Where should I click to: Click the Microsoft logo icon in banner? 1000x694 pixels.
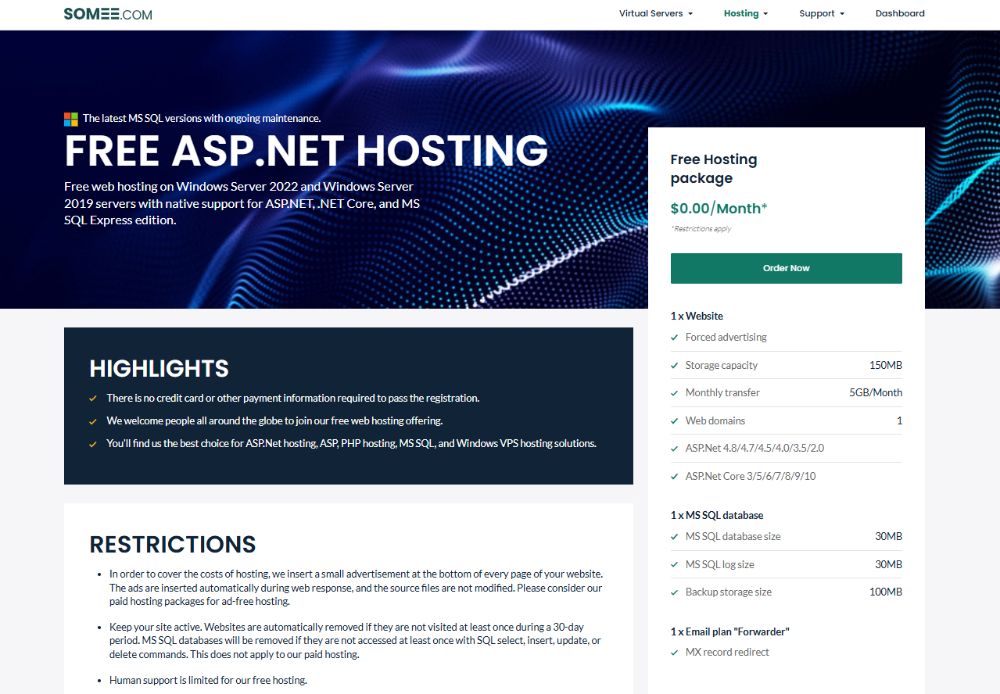click(71, 119)
